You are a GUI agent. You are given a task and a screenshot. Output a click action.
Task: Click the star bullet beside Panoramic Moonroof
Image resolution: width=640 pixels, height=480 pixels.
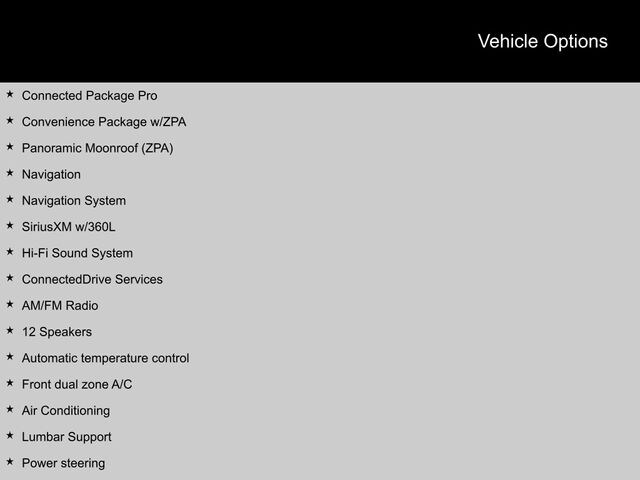(x=9, y=147)
